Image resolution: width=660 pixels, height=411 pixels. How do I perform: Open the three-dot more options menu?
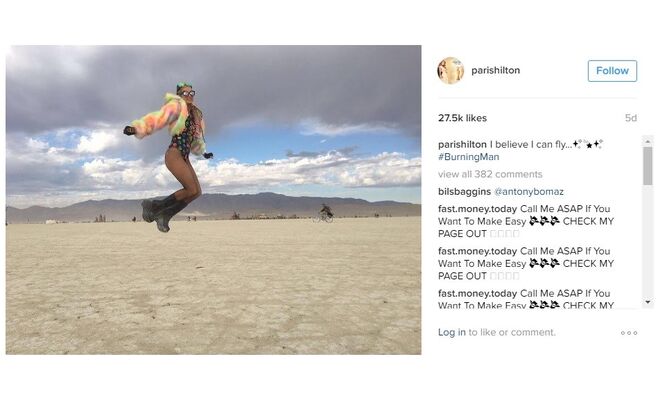(x=629, y=333)
